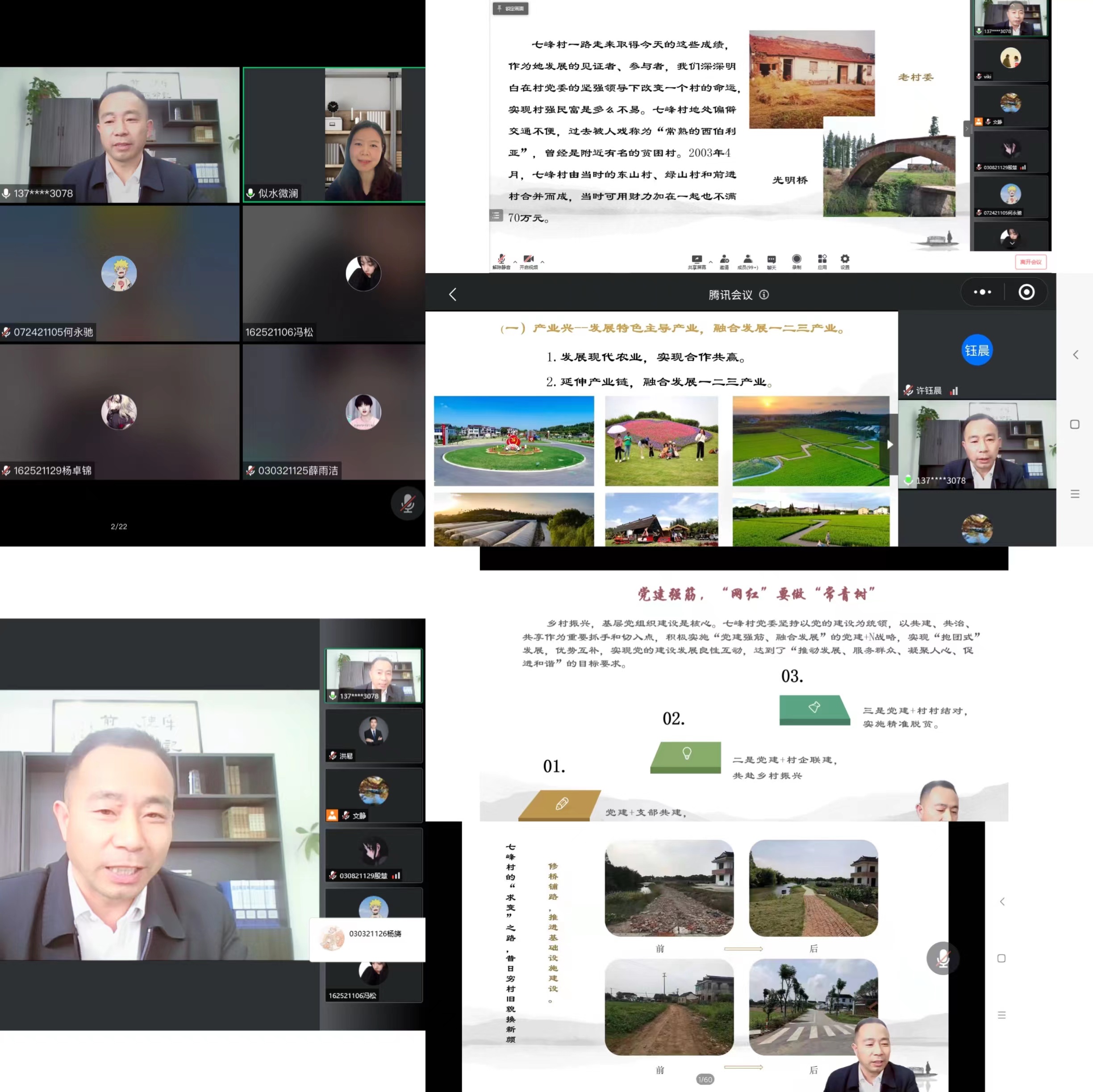
Task: Tap recents icon beside the crosswalk 后 photo
Action: click(x=1001, y=1015)
